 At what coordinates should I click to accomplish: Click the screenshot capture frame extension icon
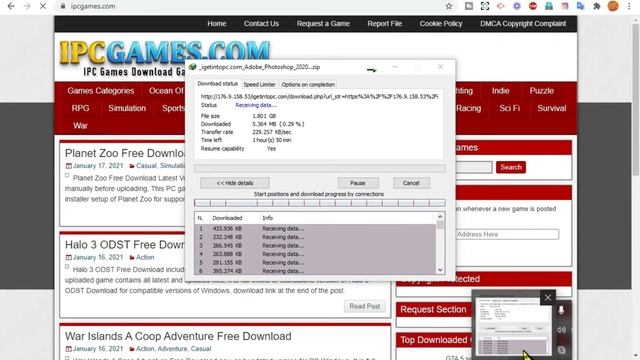pos(484,6)
